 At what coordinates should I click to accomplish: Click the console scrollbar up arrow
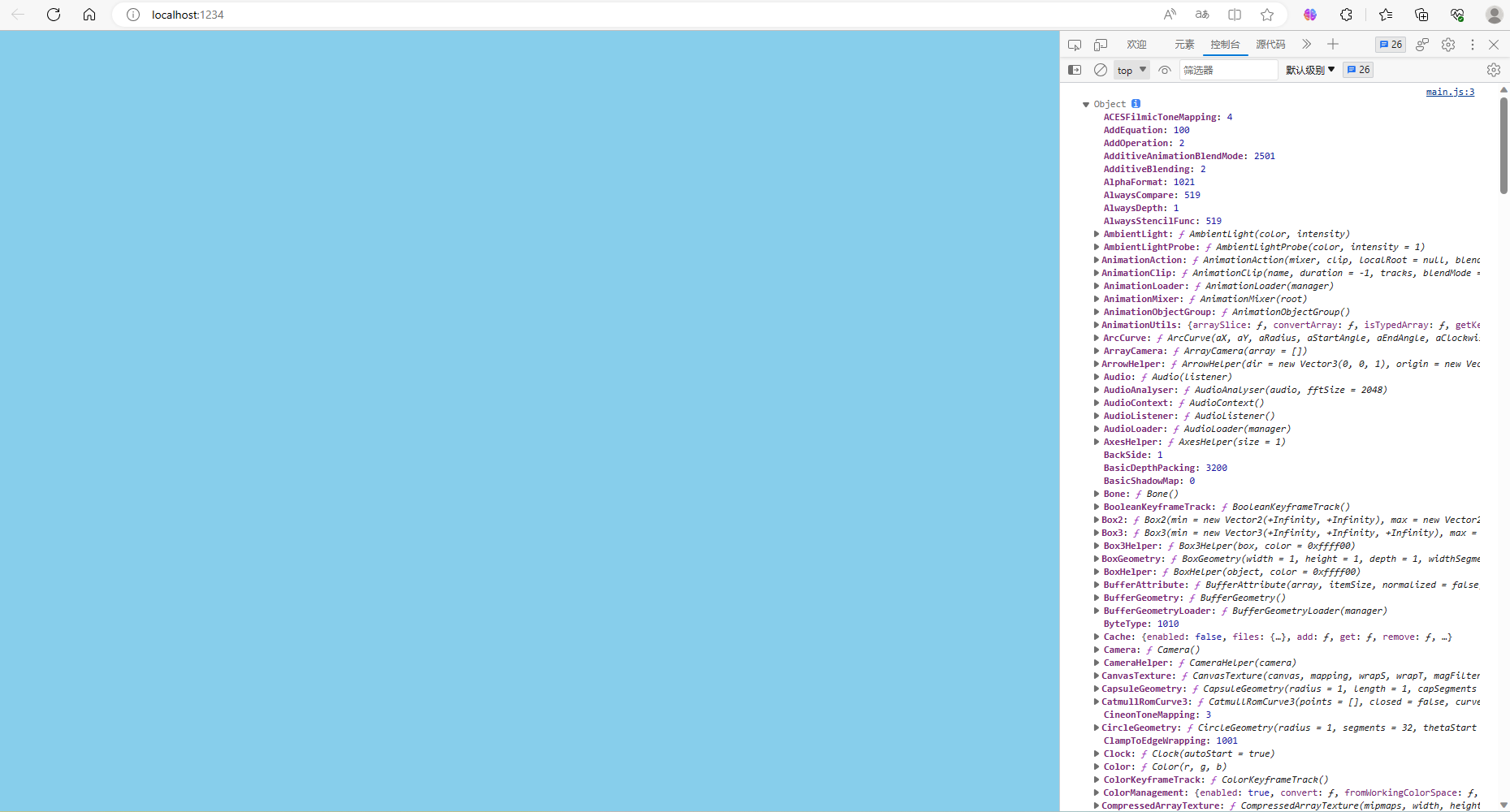[x=1504, y=89]
